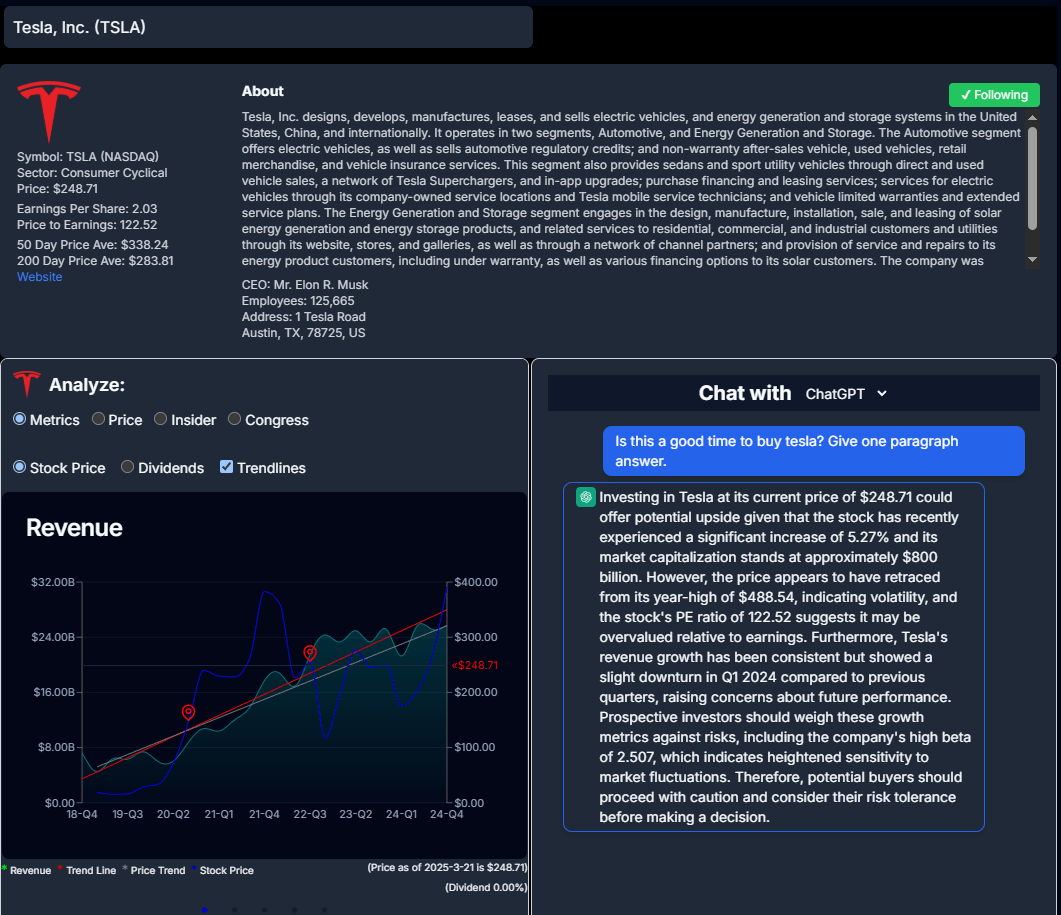Image resolution: width=1061 pixels, height=915 pixels.
Task: Click the 'Price to Earnings: 122.52' text
Action: point(87,225)
